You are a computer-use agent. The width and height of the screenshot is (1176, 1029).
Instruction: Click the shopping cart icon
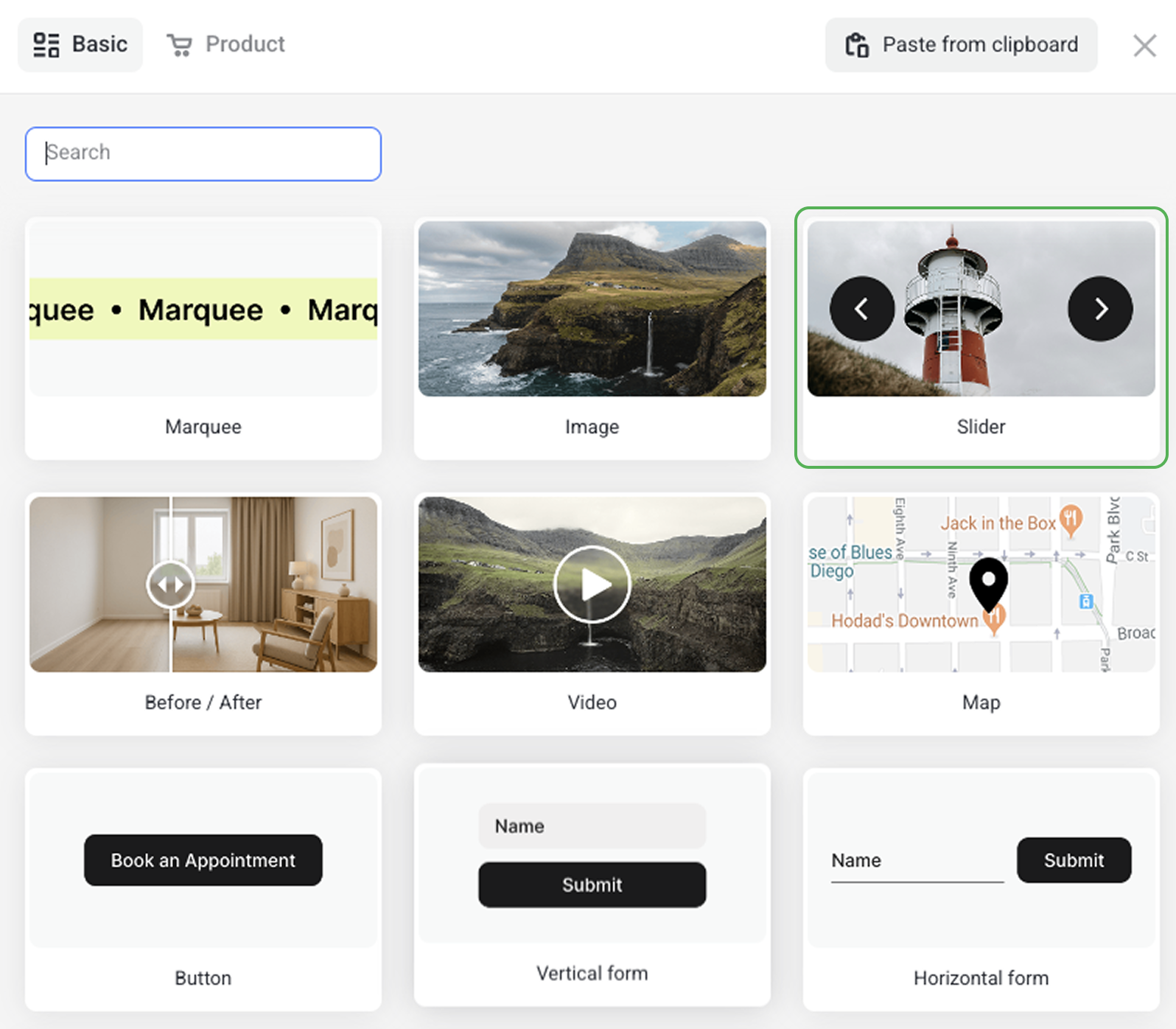(179, 45)
